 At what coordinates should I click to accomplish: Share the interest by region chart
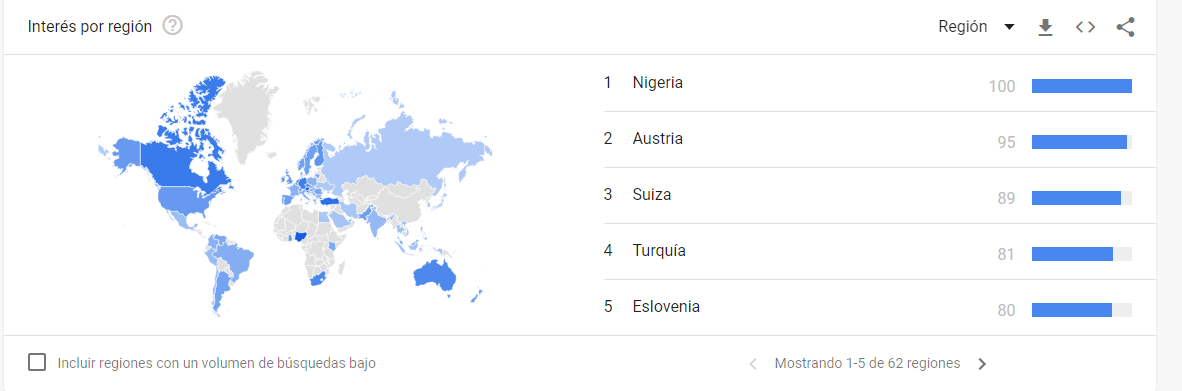[1125, 27]
